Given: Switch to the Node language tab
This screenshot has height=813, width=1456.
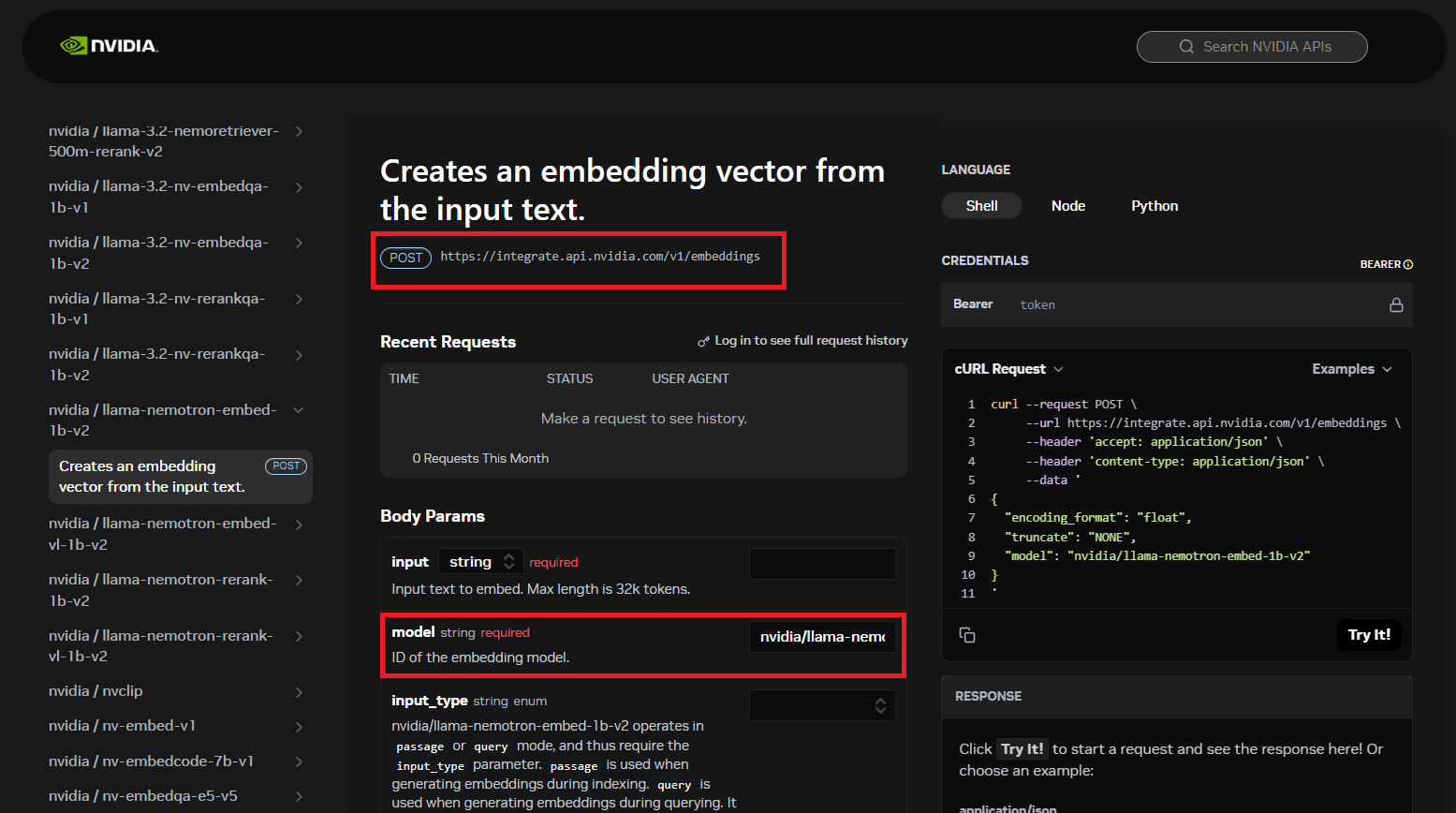Looking at the screenshot, I should click(x=1068, y=206).
